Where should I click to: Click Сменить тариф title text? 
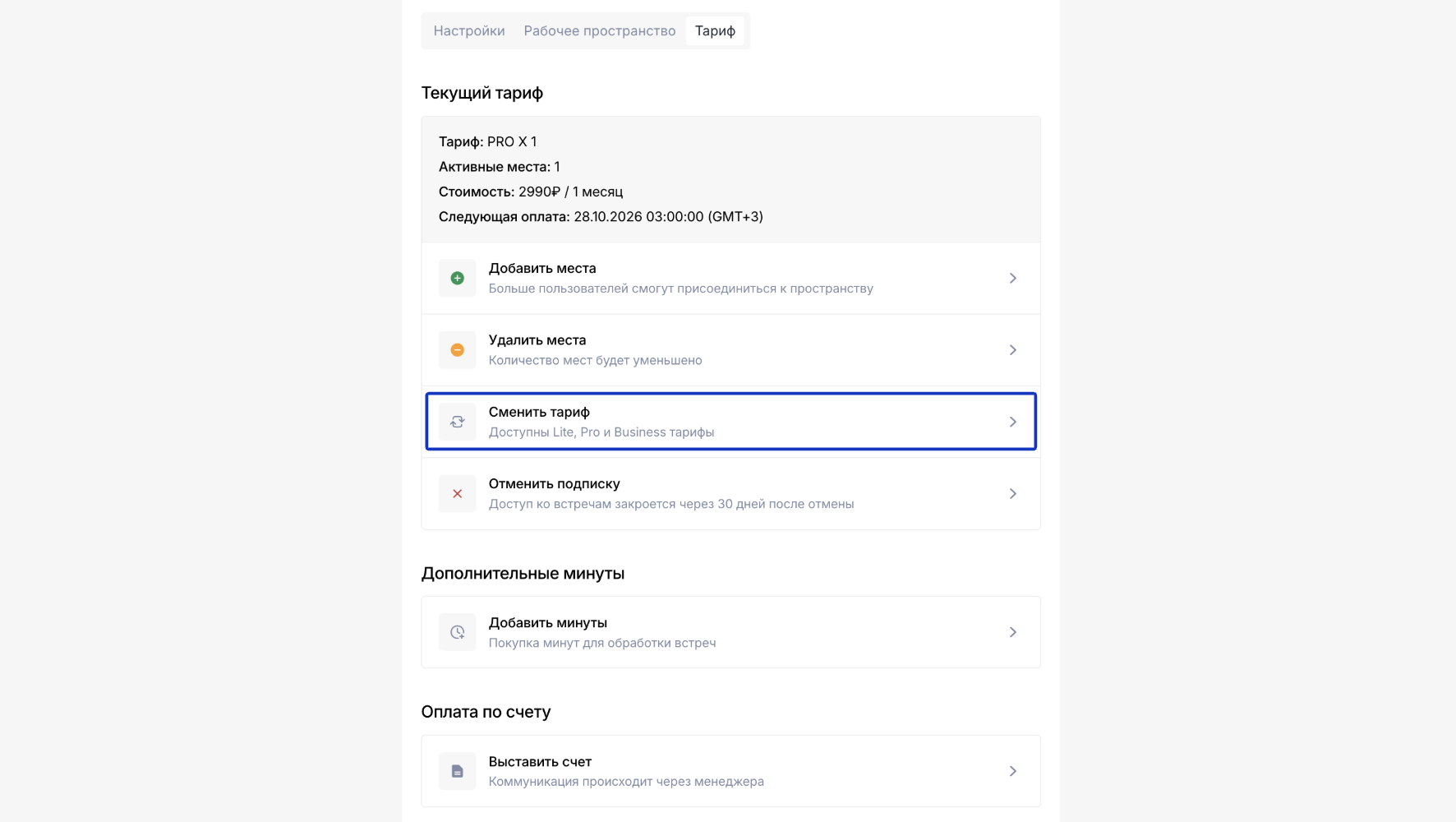[x=539, y=412]
